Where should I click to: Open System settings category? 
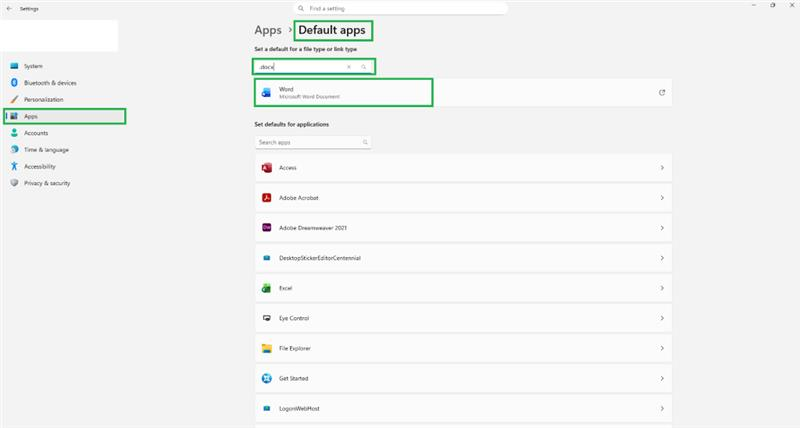point(64,66)
